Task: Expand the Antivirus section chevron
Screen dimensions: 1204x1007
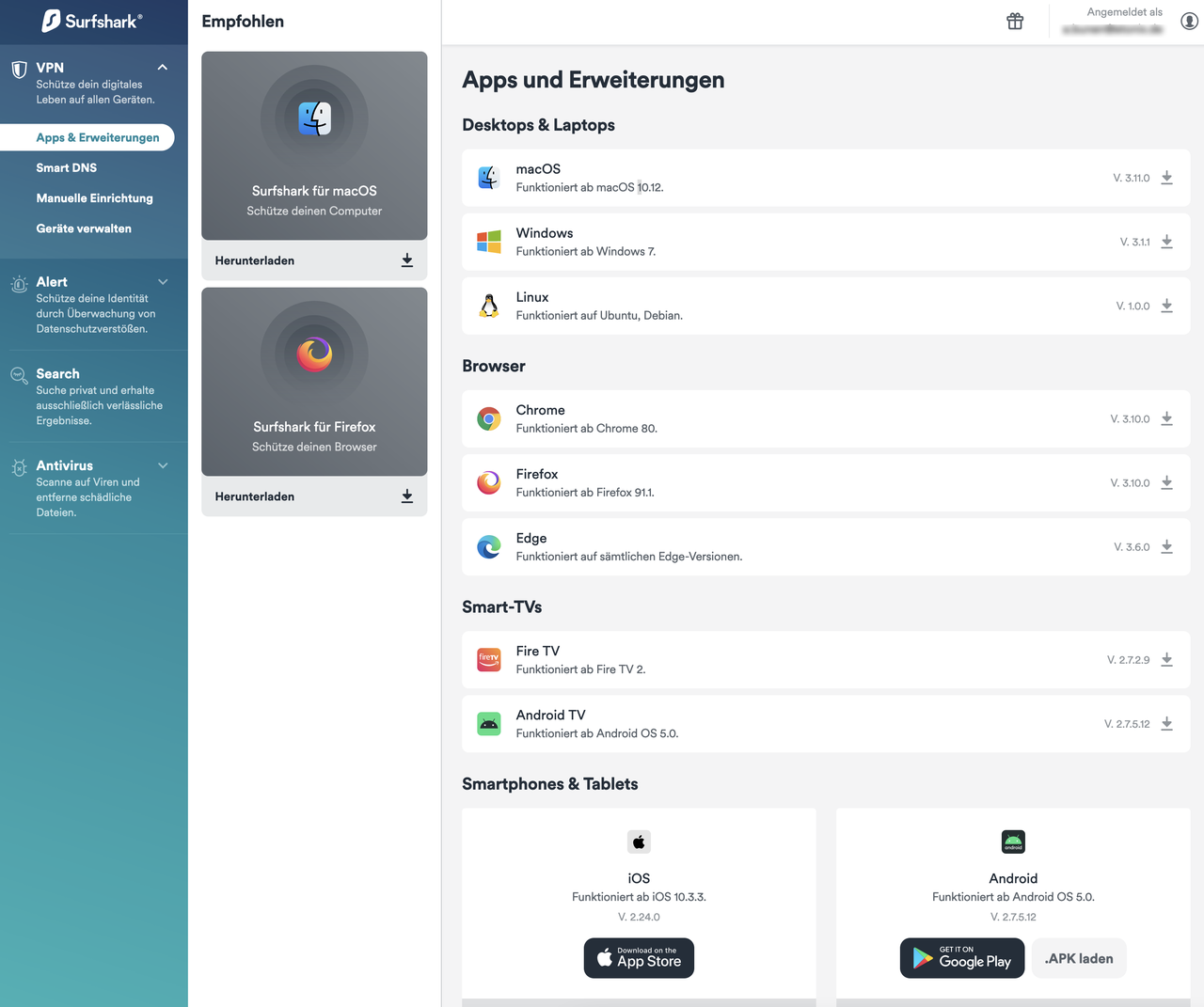Action: (163, 465)
